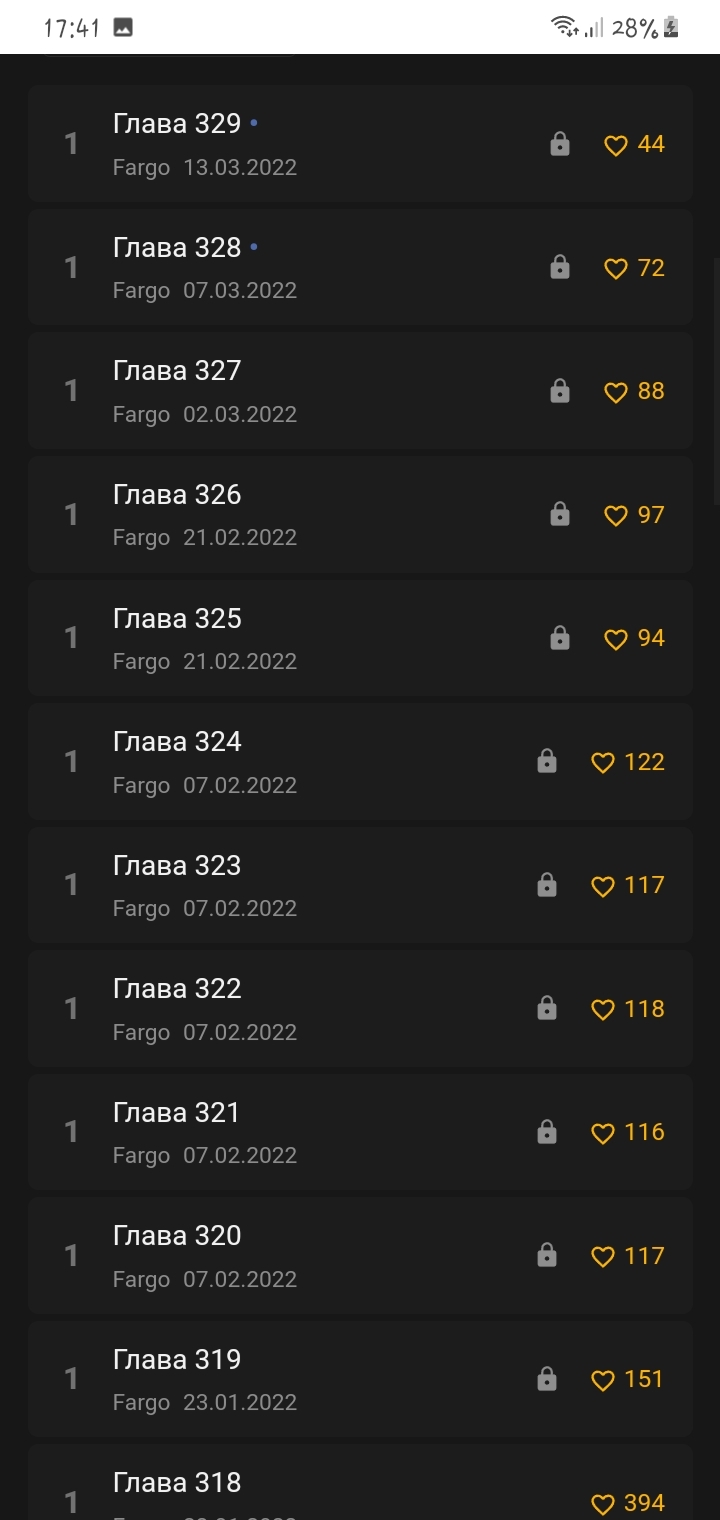
Task: Open chapter Глава 329
Action: (x=177, y=124)
